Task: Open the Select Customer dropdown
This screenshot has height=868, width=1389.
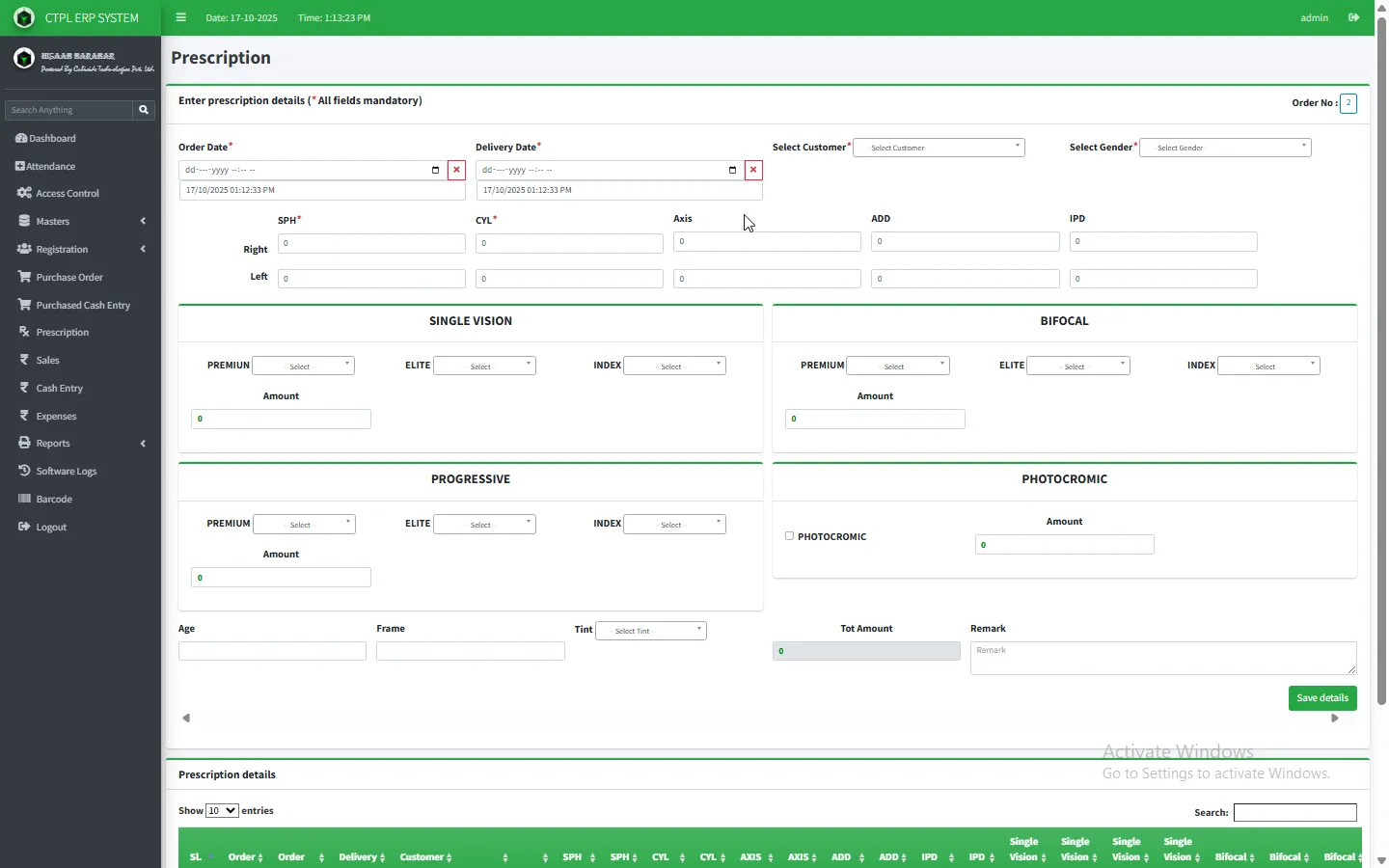Action: 939,148
